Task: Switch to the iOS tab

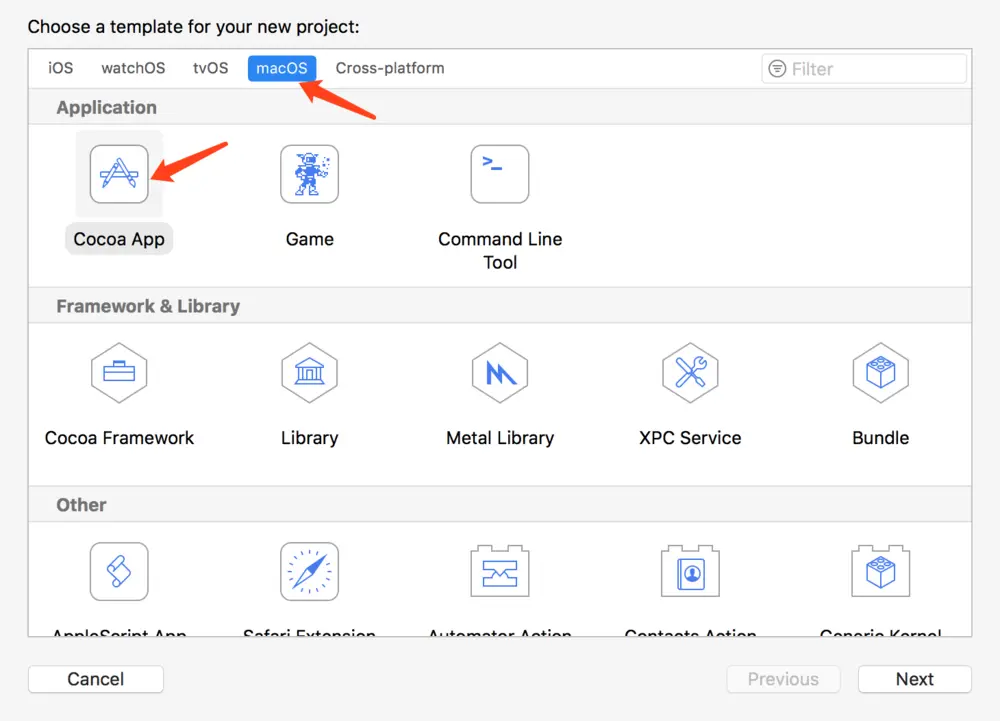Action: click(61, 68)
